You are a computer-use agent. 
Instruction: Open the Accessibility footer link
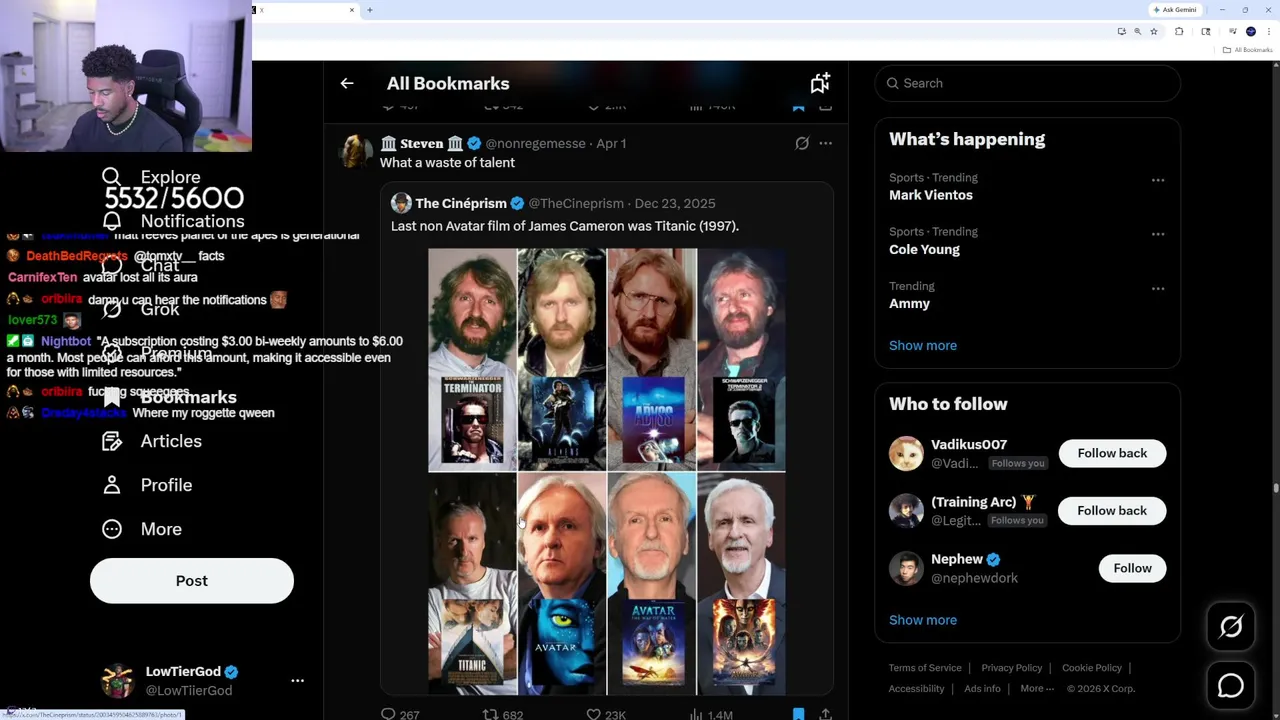click(916, 688)
